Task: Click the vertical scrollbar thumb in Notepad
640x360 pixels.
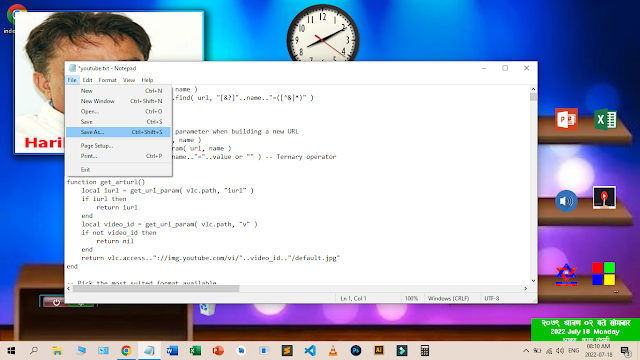Action: click(x=533, y=97)
